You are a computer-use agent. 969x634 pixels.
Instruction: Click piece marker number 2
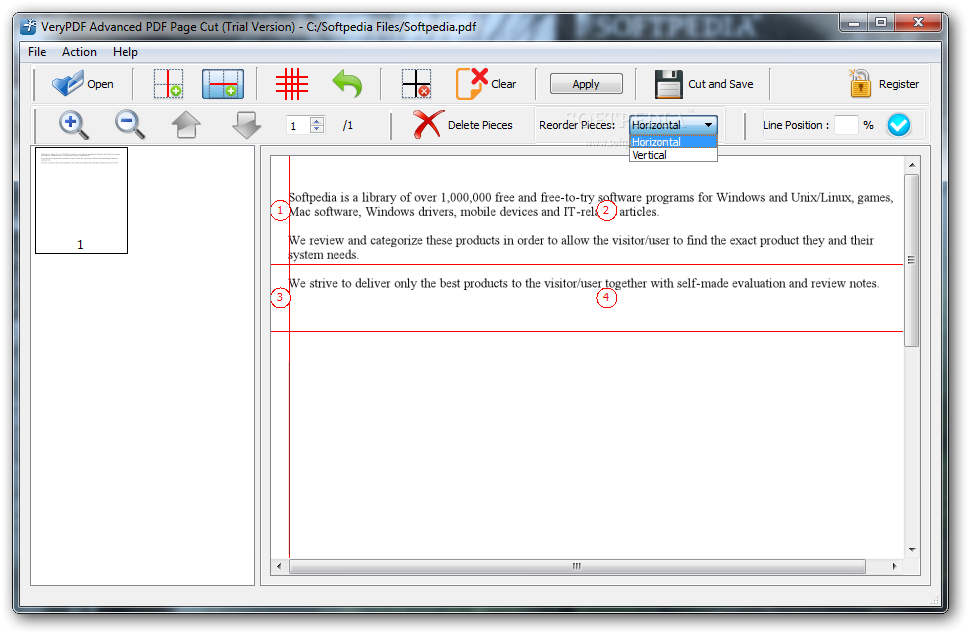[606, 211]
